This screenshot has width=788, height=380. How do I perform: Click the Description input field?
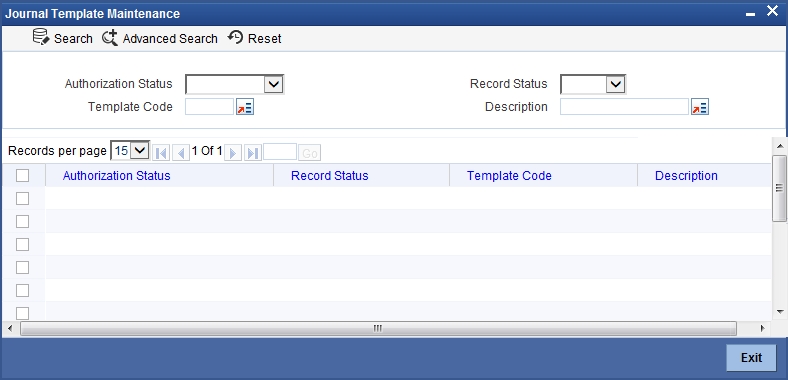(624, 107)
